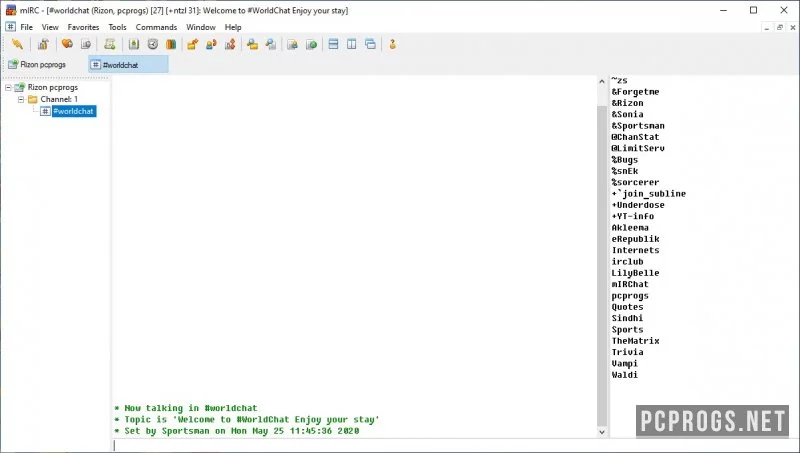Open the Channels list toolbar icon

tap(86, 44)
